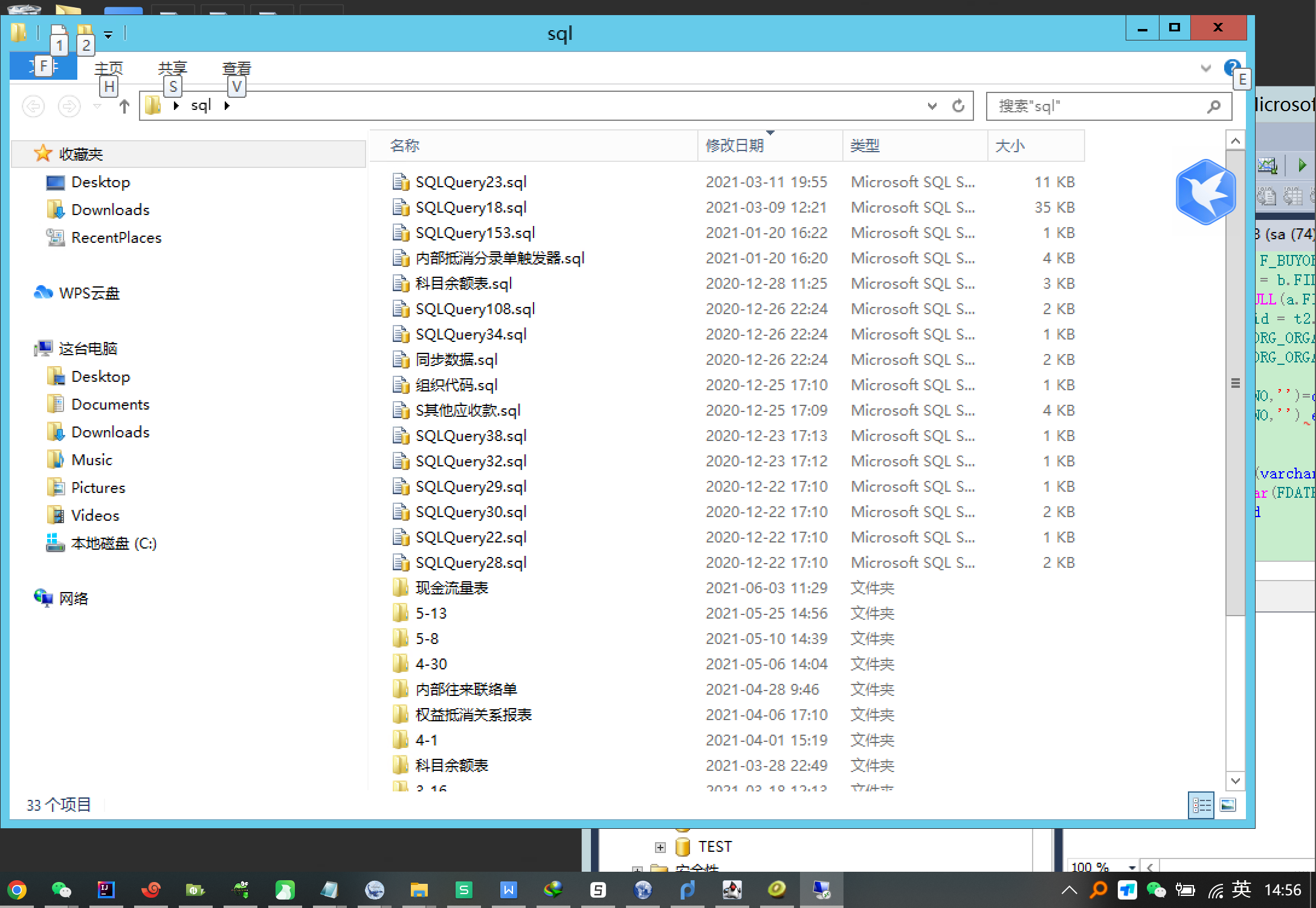
Task: Open Quick Access Toolbar customize dropdown
Action: (x=108, y=35)
